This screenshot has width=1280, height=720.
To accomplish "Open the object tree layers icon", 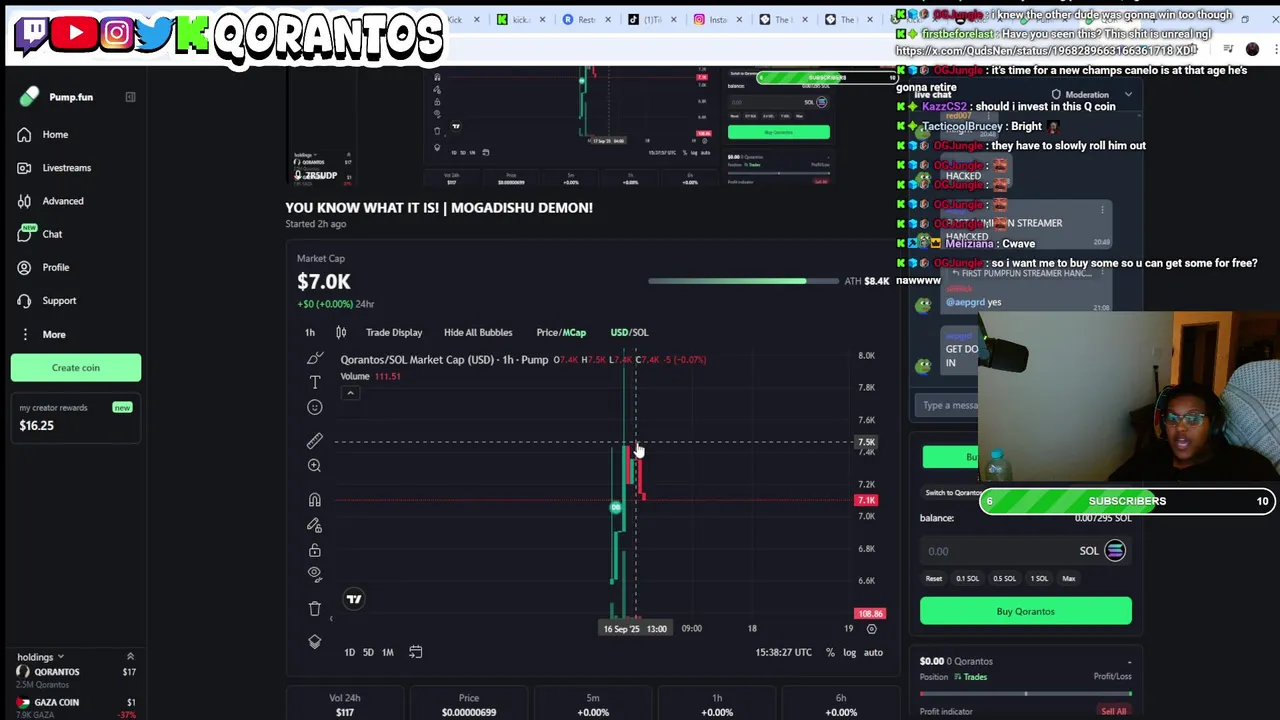I will [x=314, y=641].
